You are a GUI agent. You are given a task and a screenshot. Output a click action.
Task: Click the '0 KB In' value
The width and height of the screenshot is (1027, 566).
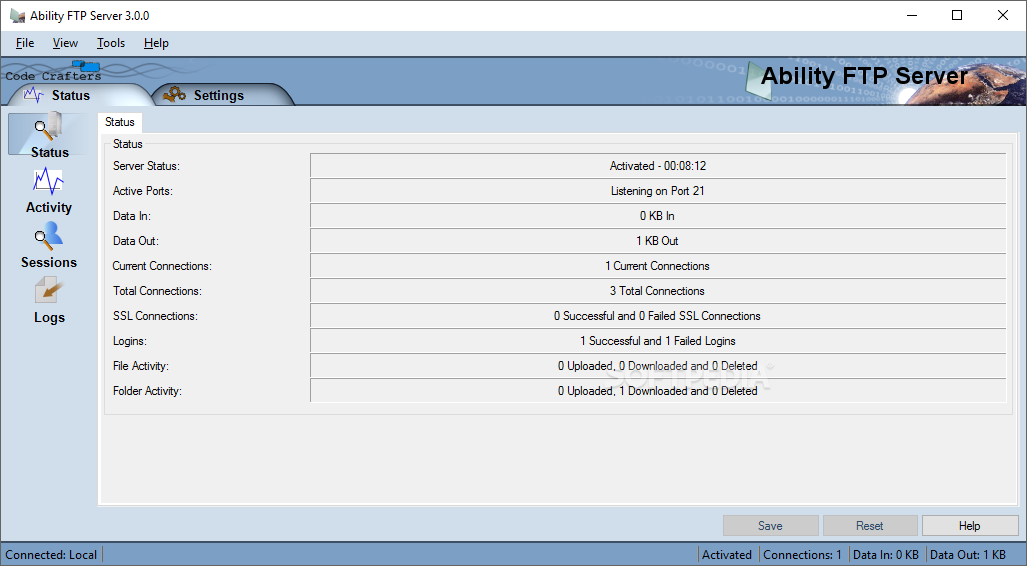click(x=658, y=216)
